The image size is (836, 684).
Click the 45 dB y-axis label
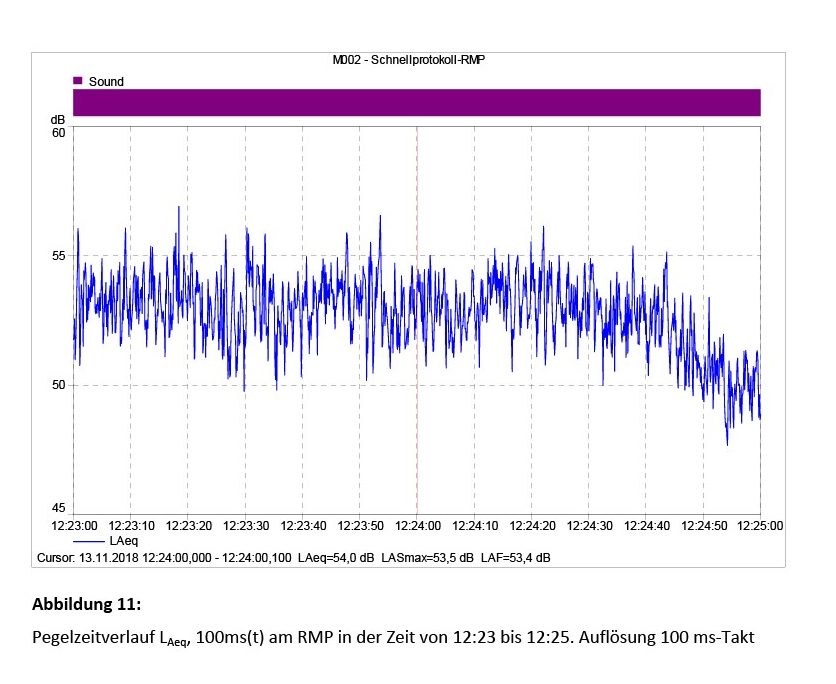pyautogui.click(x=58, y=508)
